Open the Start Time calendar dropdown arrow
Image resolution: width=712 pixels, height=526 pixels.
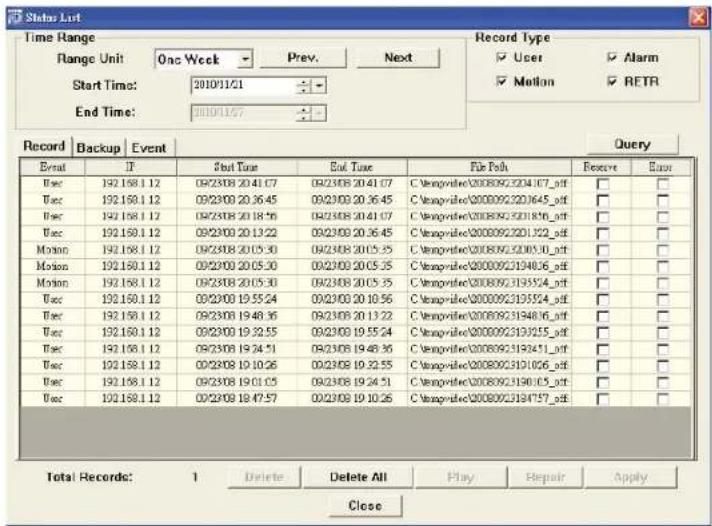click(x=319, y=85)
